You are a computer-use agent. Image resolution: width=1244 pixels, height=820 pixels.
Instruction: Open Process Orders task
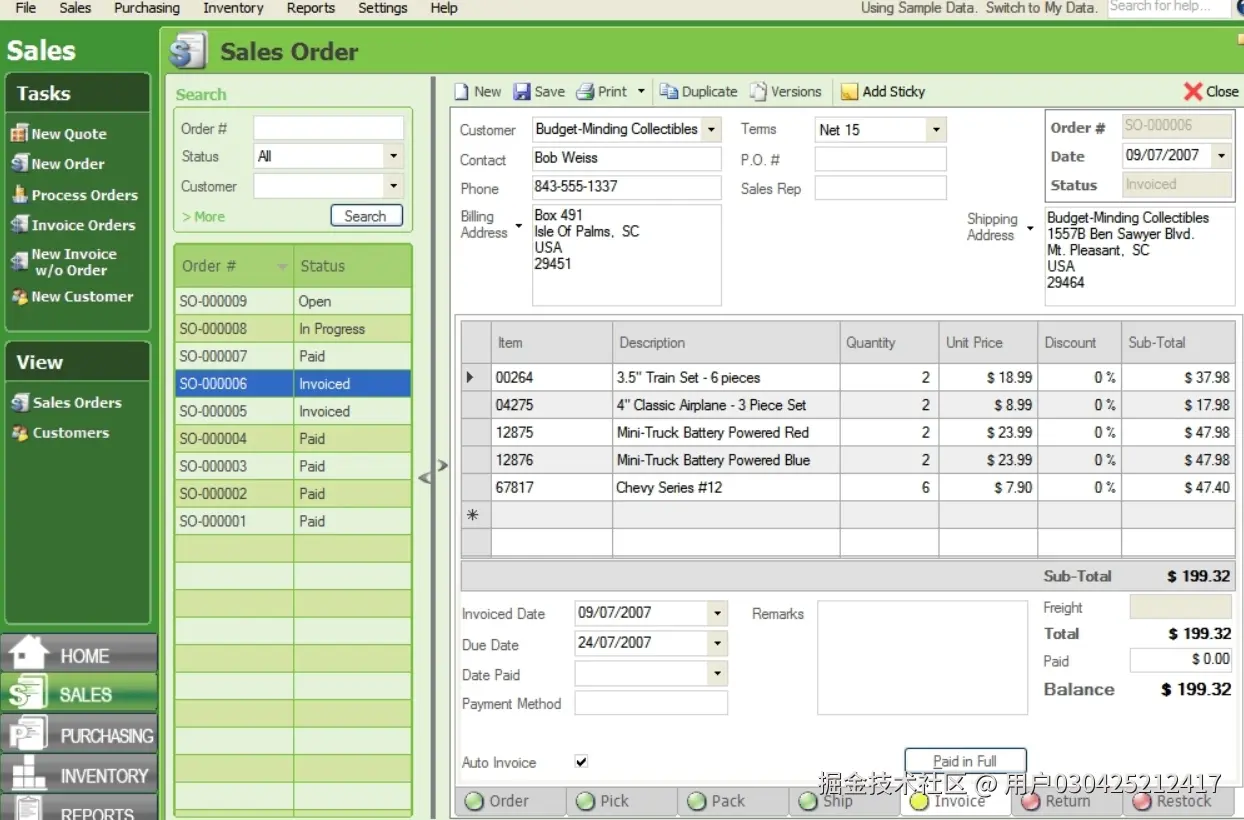(74, 195)
